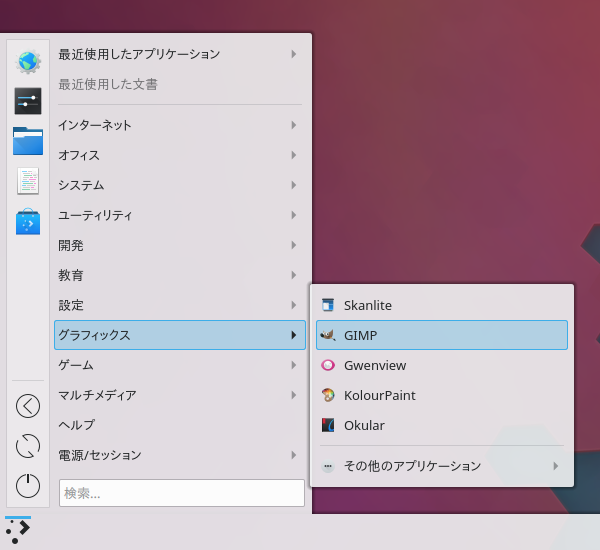This screenshot has width=600, height=550.
Task: Expand arrow next to システム
Action: [x=293, y=185]
